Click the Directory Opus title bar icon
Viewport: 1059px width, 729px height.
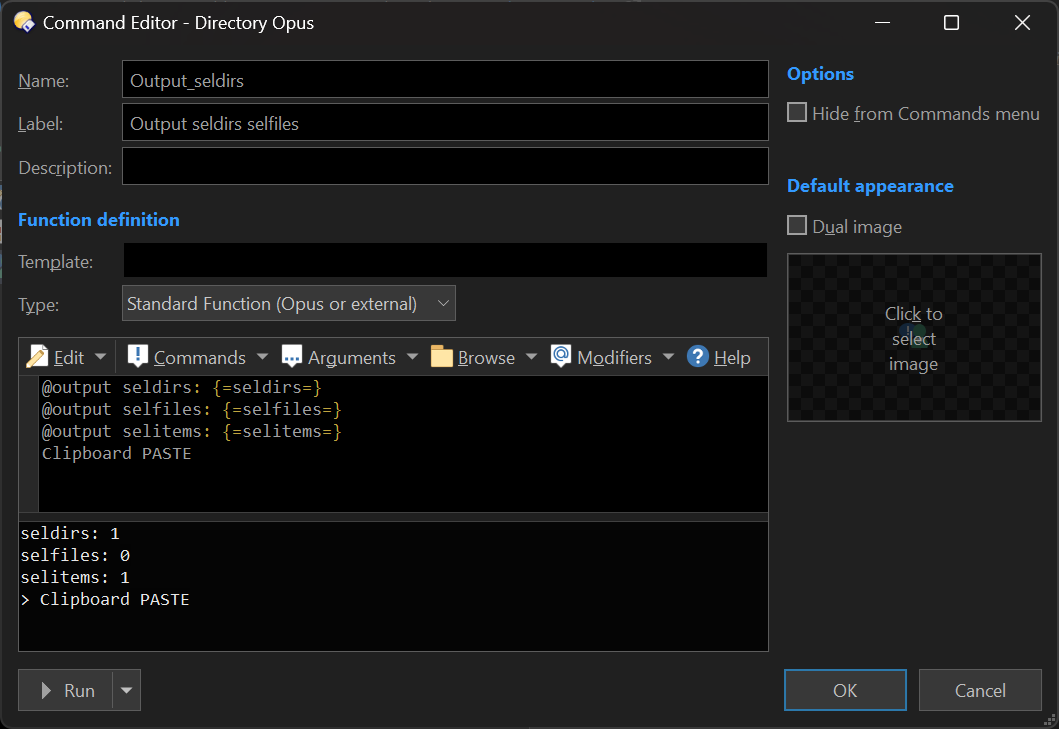(x=24, y=22)
